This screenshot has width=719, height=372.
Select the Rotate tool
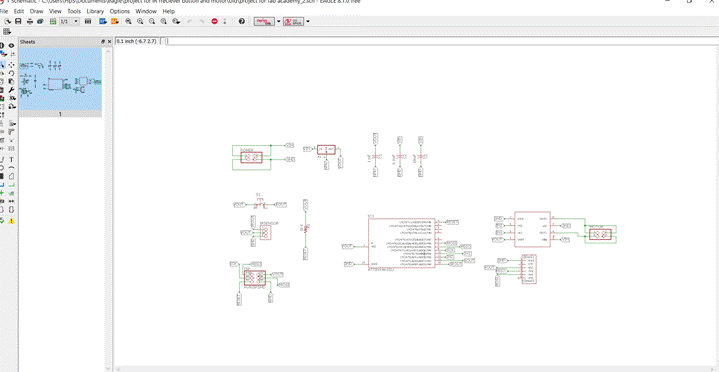12,73
